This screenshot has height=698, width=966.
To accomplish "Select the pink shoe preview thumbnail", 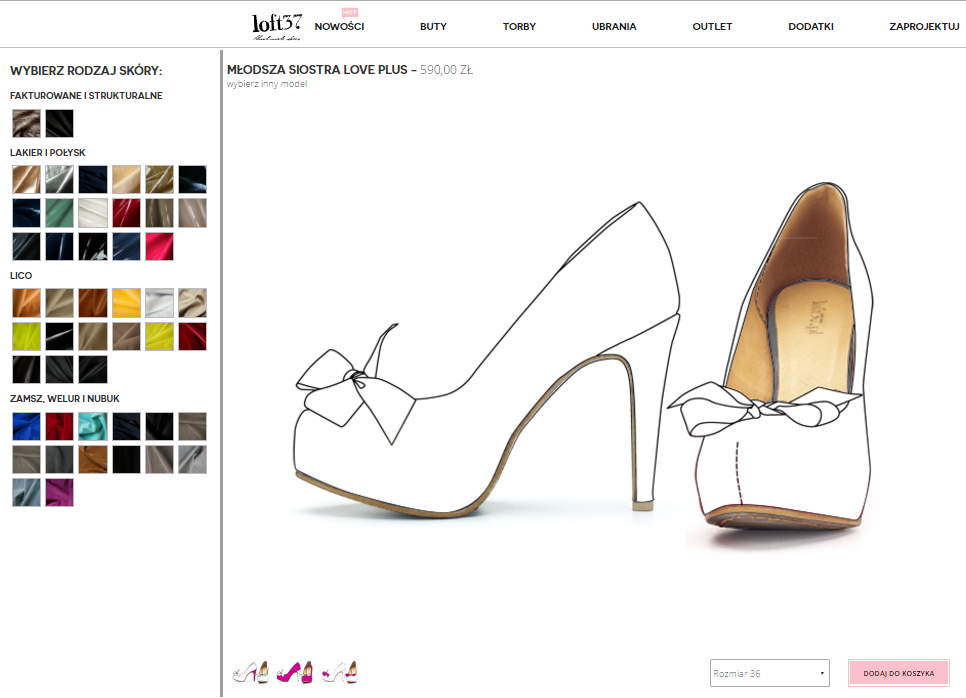I will click(x=294, y=672).
